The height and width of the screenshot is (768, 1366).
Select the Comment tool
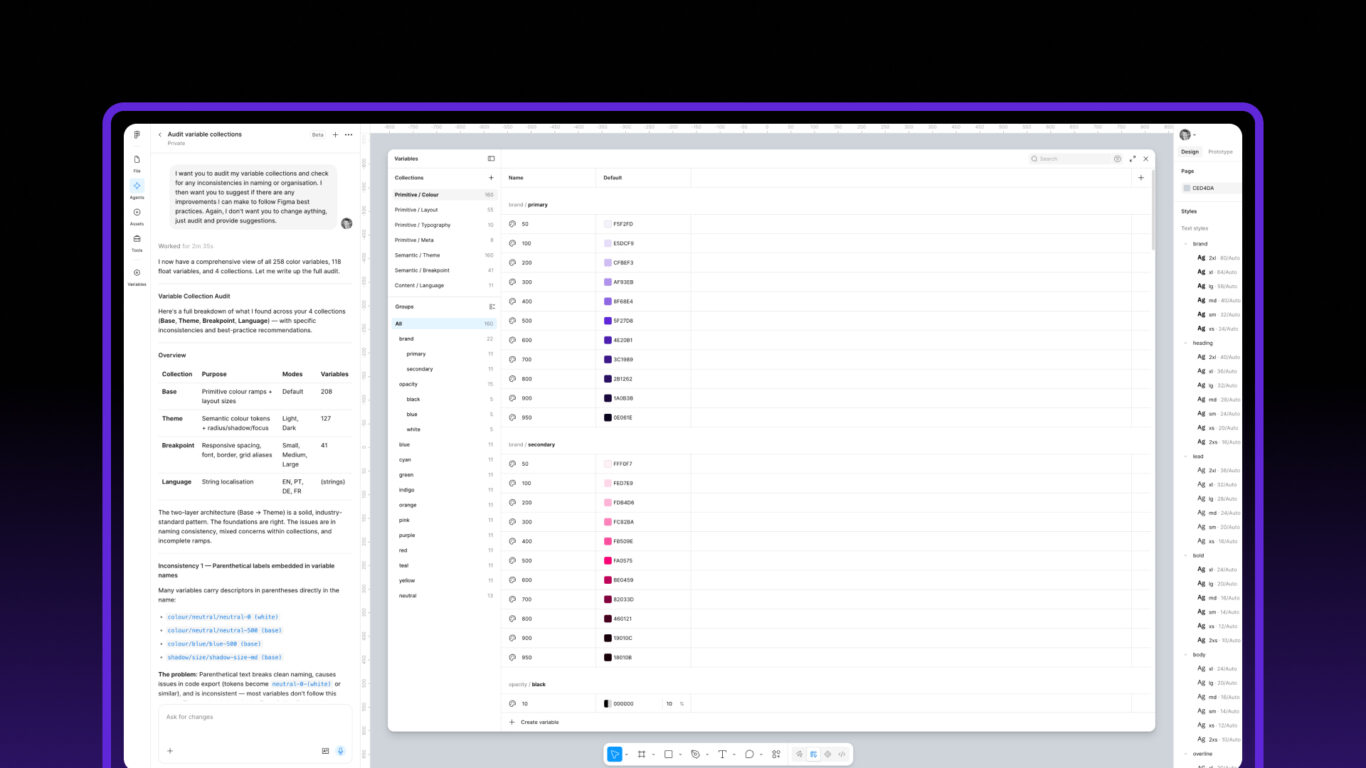click(x=749, y=754)
